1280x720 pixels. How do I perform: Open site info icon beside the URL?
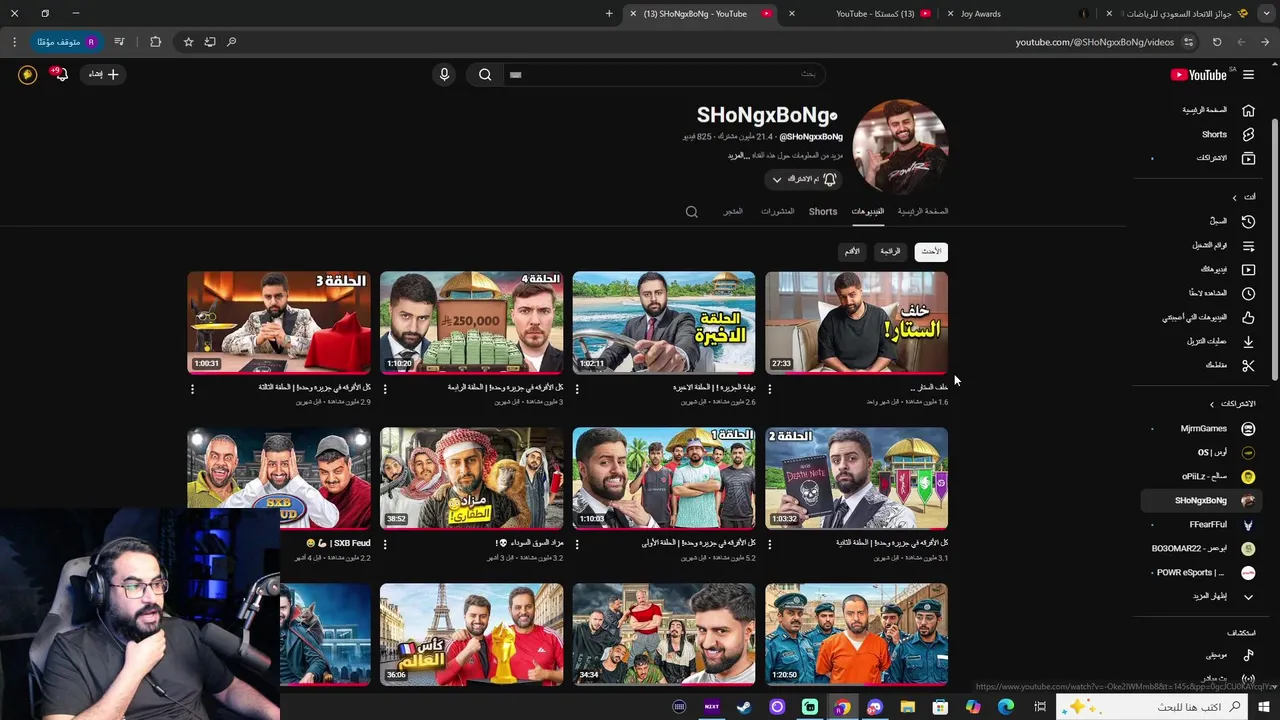[x=1188, y=42]
